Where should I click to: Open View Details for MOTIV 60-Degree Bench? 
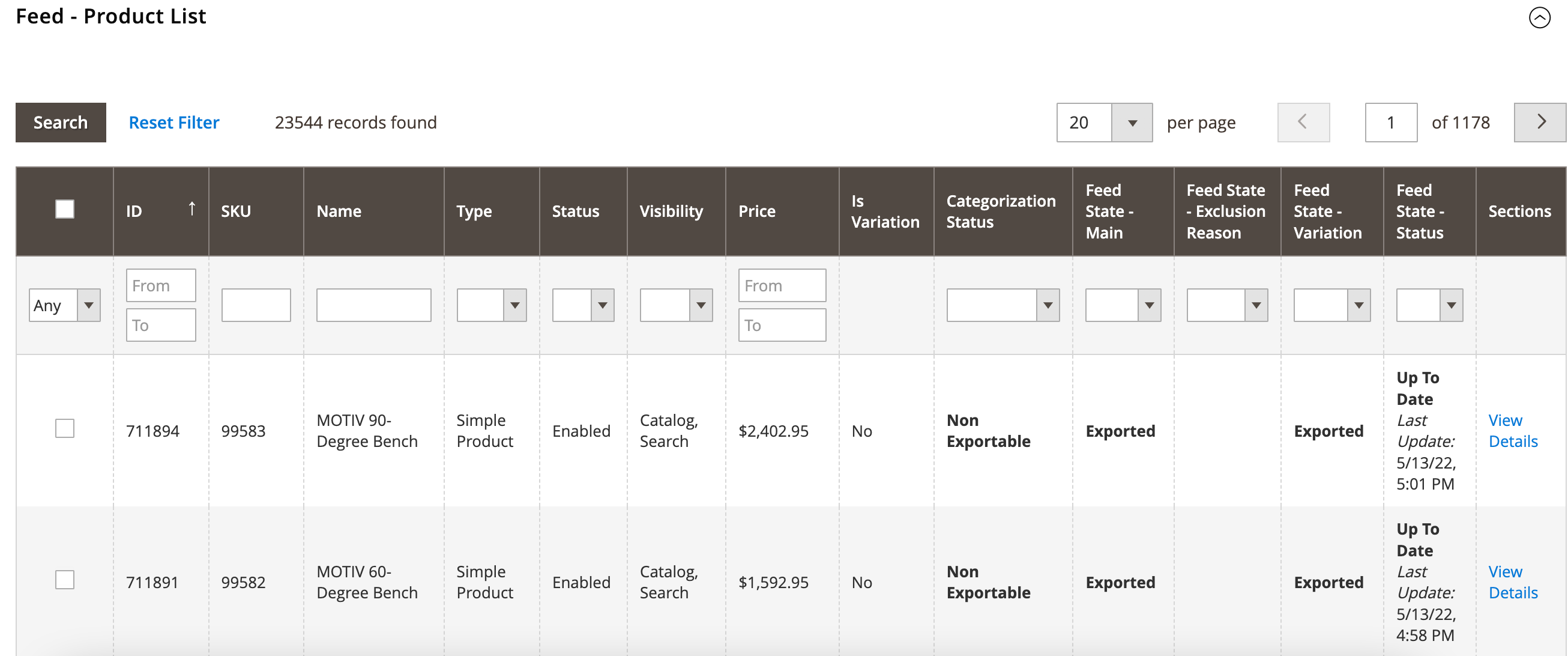pyautogui.click(x=1513, y=582)
